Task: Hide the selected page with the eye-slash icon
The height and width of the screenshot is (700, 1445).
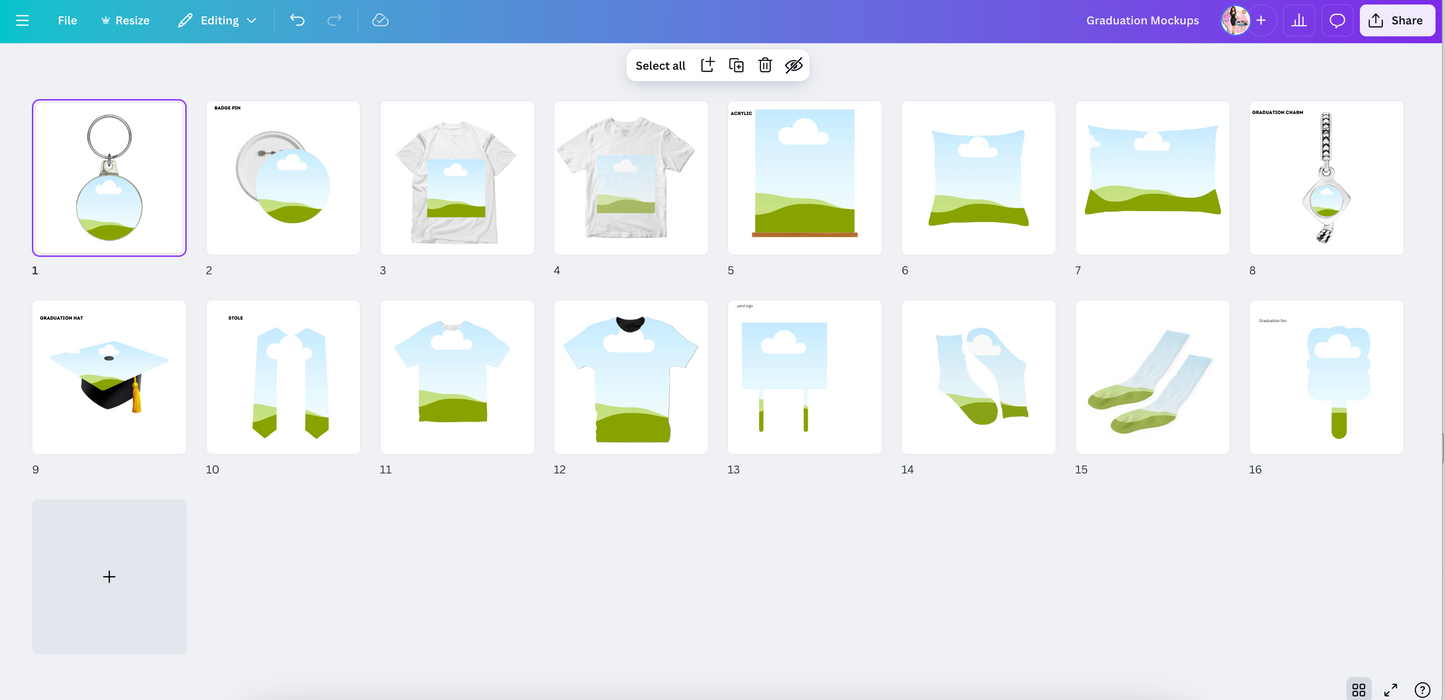Action: tap(794, 64)
